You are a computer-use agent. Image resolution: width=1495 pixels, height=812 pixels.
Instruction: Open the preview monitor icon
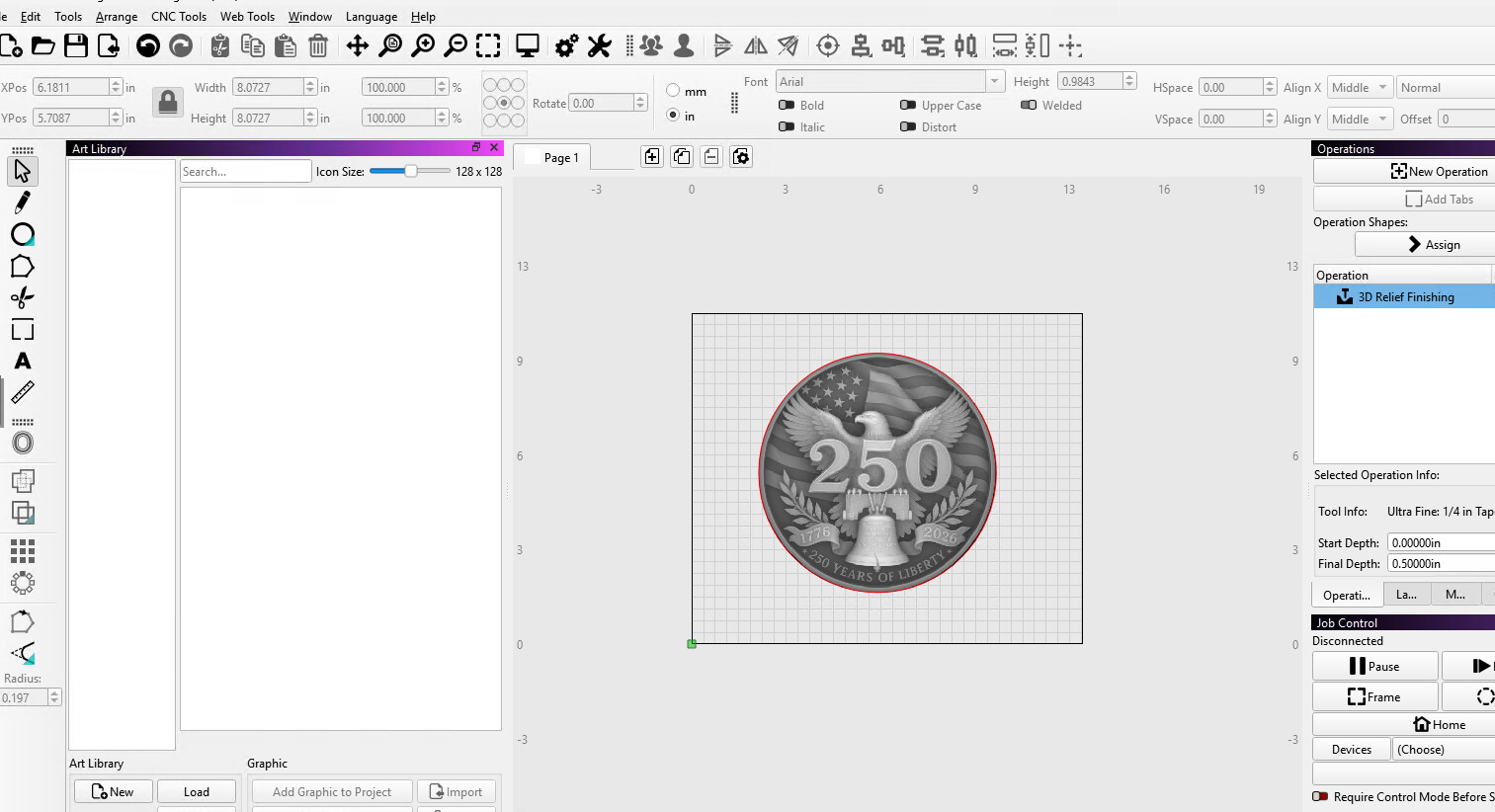click(528, 45)
